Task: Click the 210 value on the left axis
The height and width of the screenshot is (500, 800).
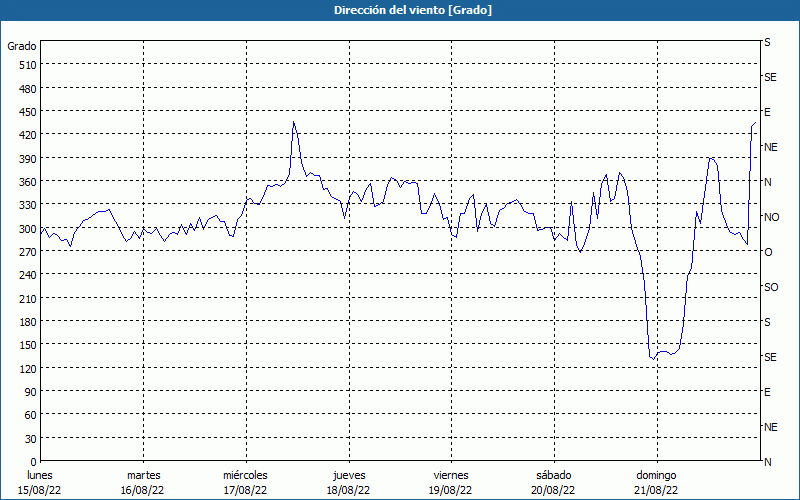Action: (x=28, y=298)
